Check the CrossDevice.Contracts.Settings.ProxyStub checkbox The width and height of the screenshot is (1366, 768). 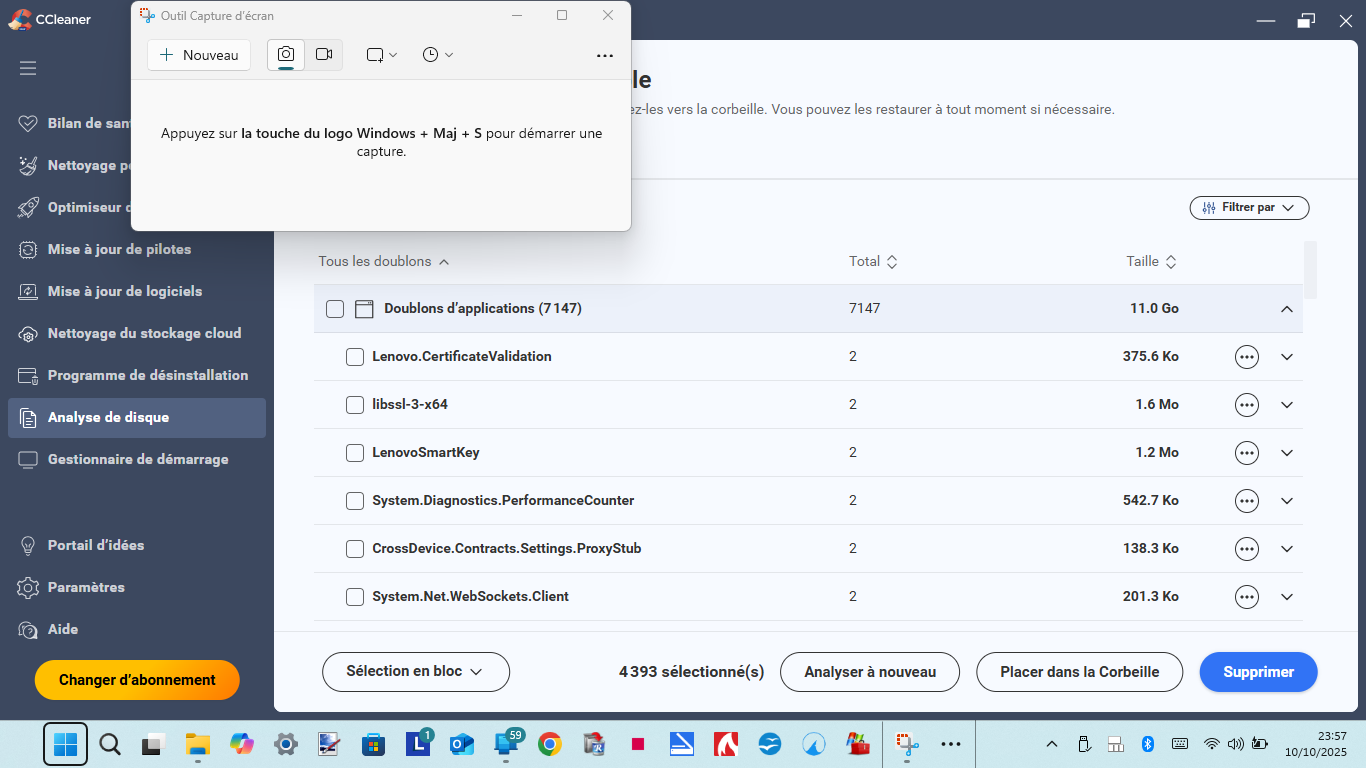pyautogui.click(x=355, y=549)
